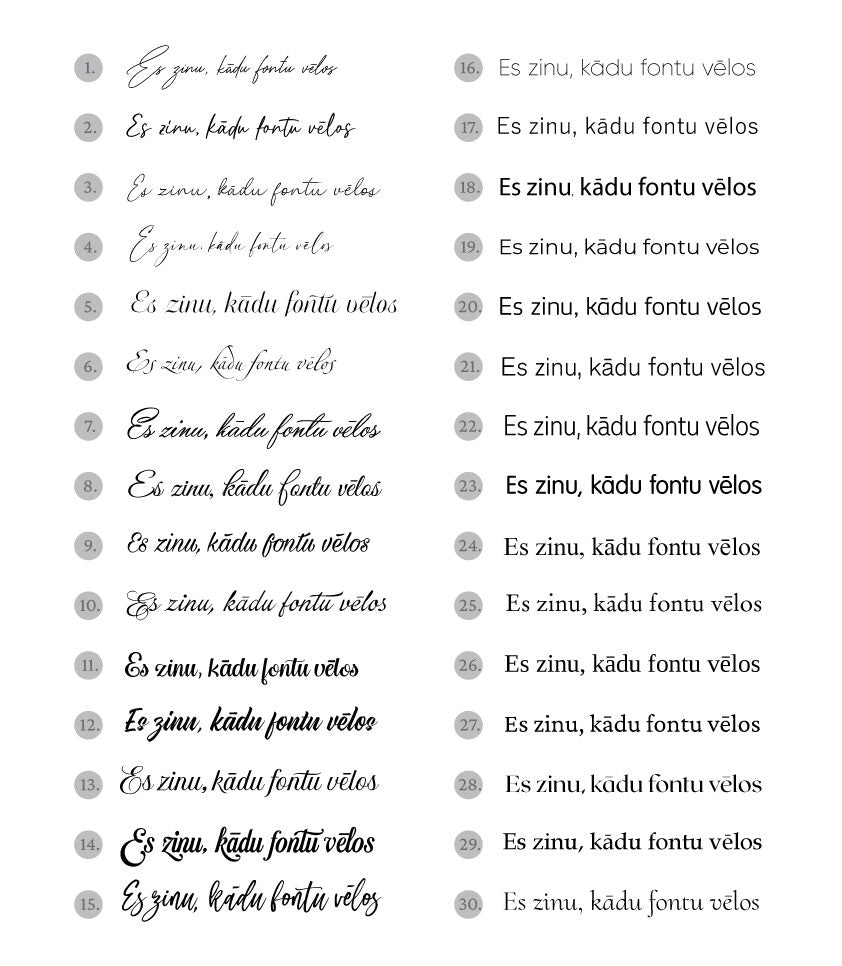842x966 pixels.
Task: Select the circle numbered 16
Action: click(x=468, y=68)
